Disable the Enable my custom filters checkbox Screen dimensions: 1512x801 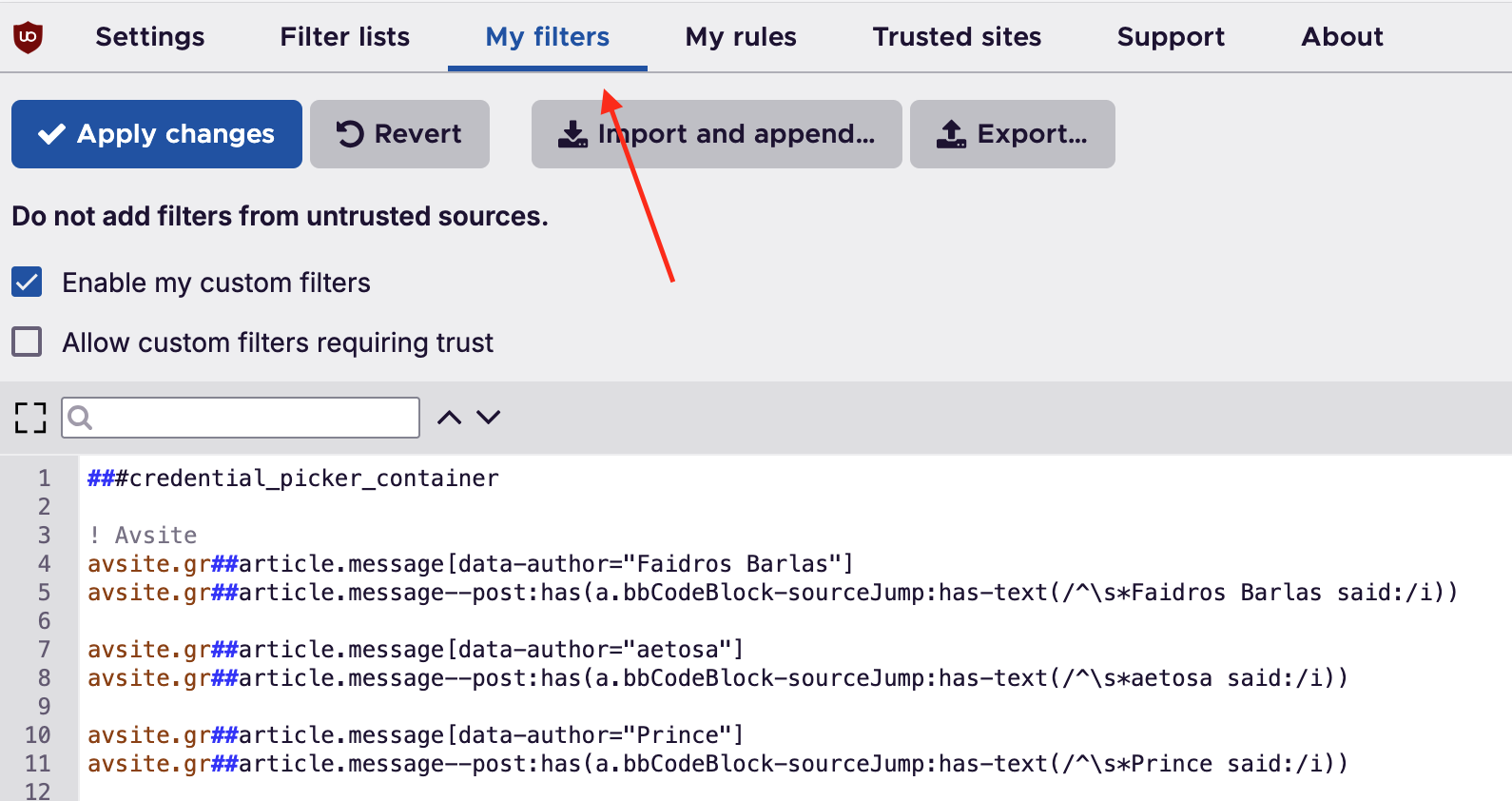click(x=27, y=283)
